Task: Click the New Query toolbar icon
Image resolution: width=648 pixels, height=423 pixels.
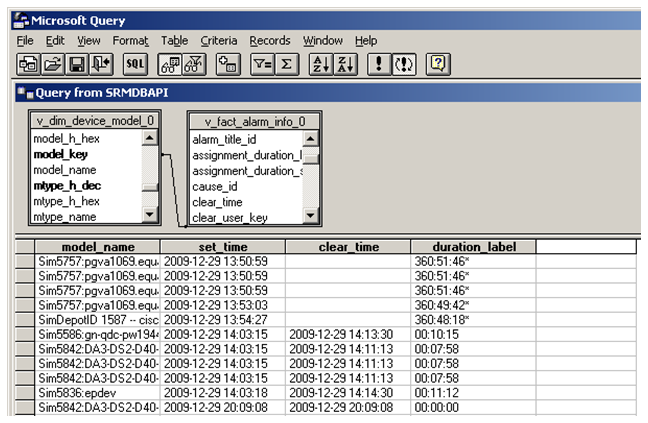Action: [29, 64]
